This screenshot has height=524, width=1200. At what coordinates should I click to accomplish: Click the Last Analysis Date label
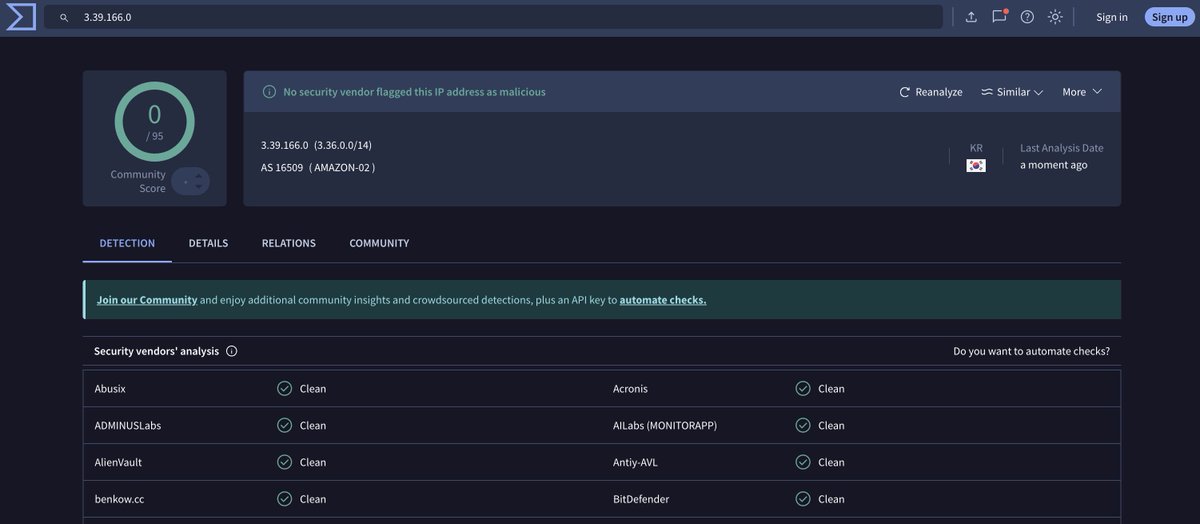pos(1062,148)
